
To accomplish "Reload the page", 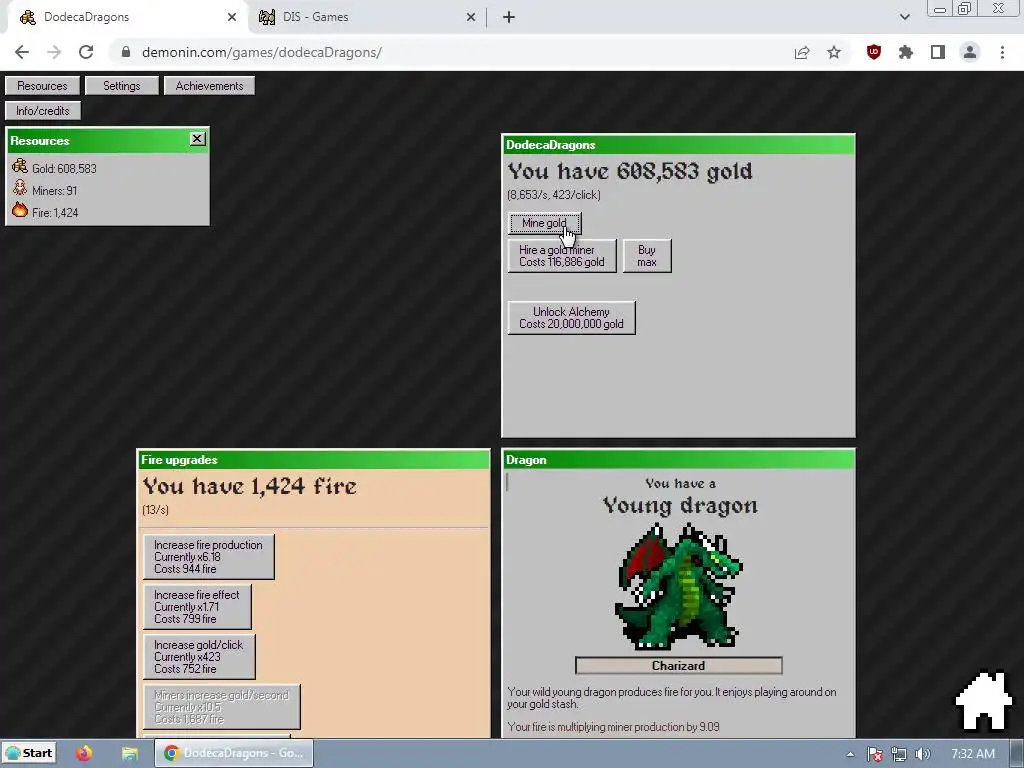I will pyautogui.click(x=86, y=52).
